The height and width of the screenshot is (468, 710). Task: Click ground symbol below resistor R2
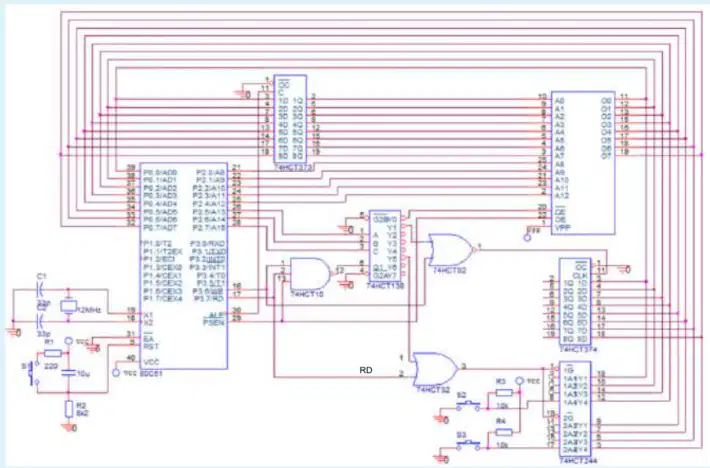pos(71,427)
